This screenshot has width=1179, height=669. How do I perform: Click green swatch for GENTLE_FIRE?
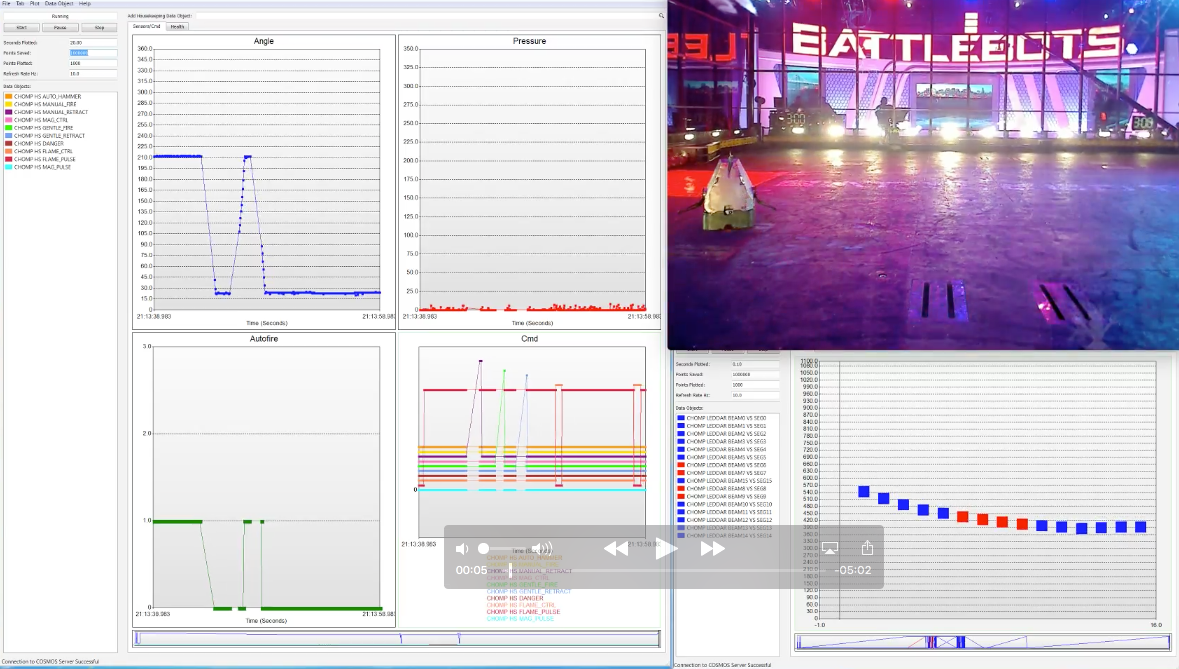click(x=8, y=128)
